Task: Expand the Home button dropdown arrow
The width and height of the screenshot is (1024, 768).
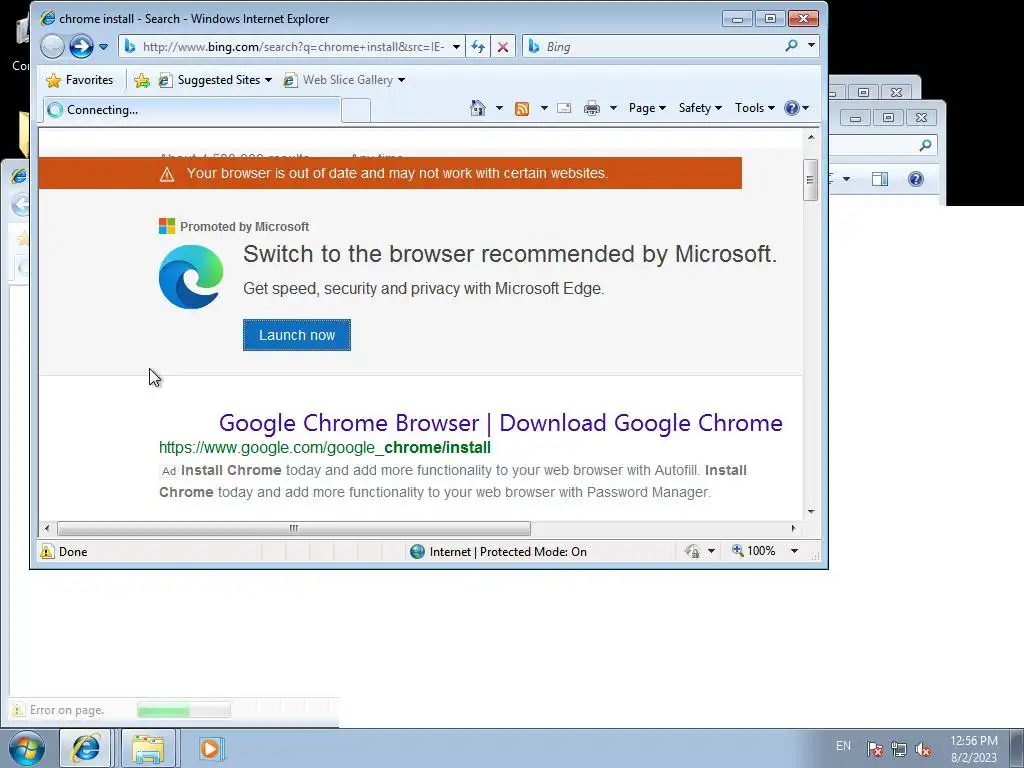Action: point(500,108)
